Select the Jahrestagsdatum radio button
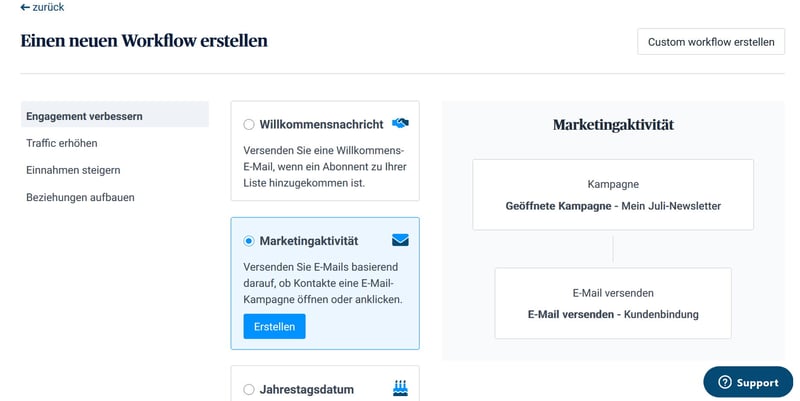This screenshot has width=800, height=401. (248, 389)
